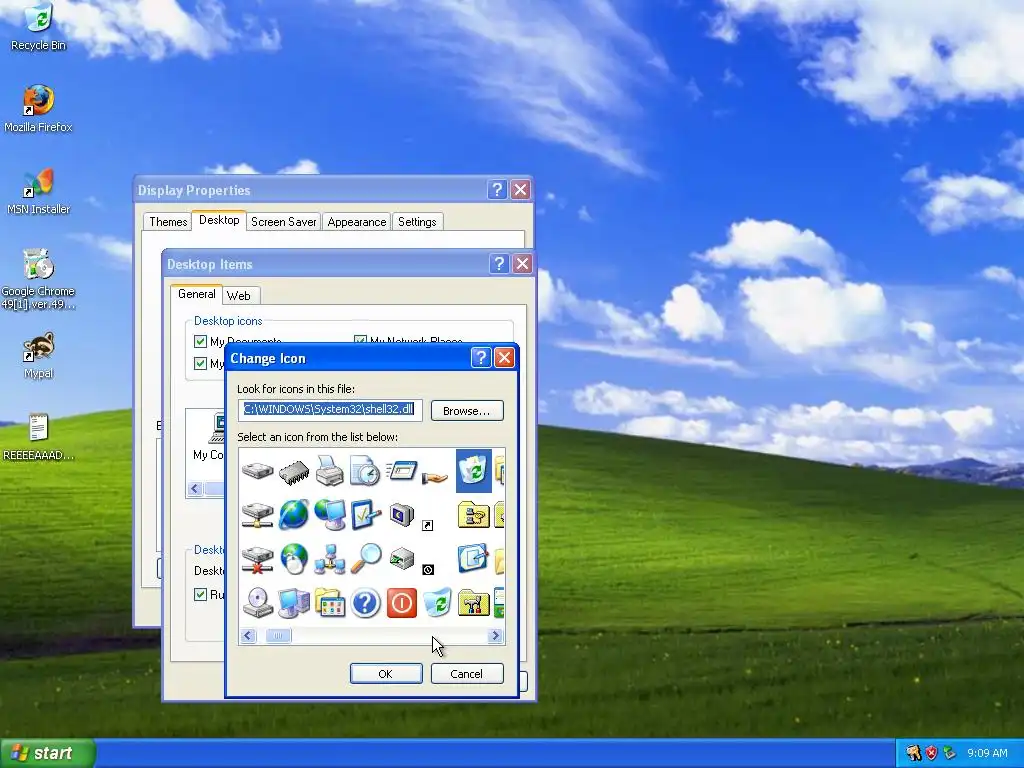Open the Settings tab in Display Properties
Viewport: 1024px width, 768px height.
(x=417, y=222)
